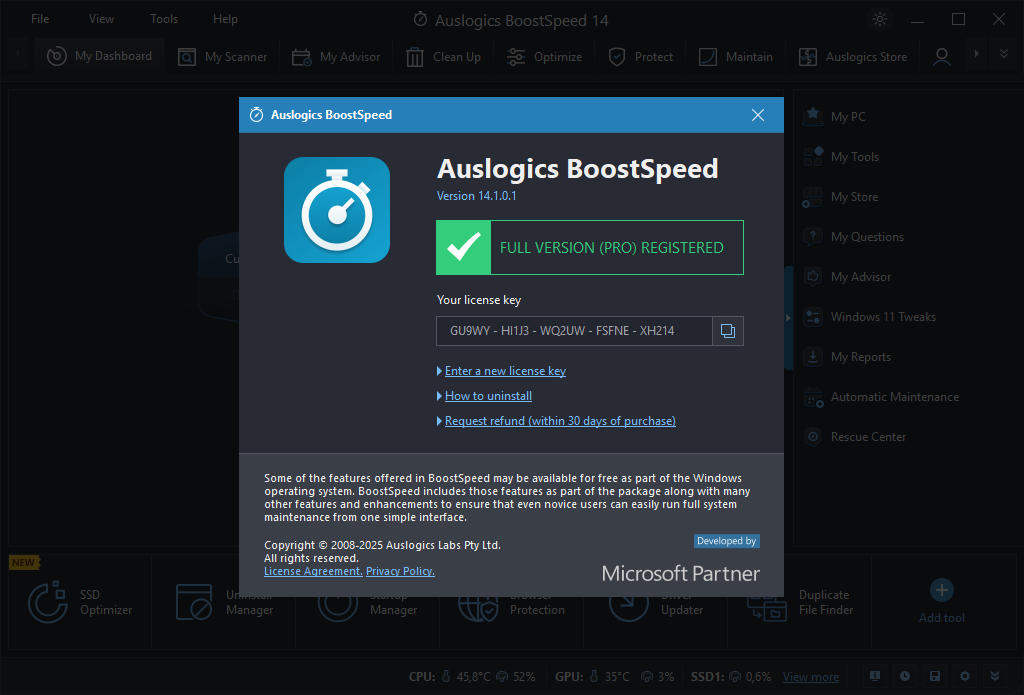Switch to My Scanner tab
This screenshot has height=695, width=1024.
[223, 57]
